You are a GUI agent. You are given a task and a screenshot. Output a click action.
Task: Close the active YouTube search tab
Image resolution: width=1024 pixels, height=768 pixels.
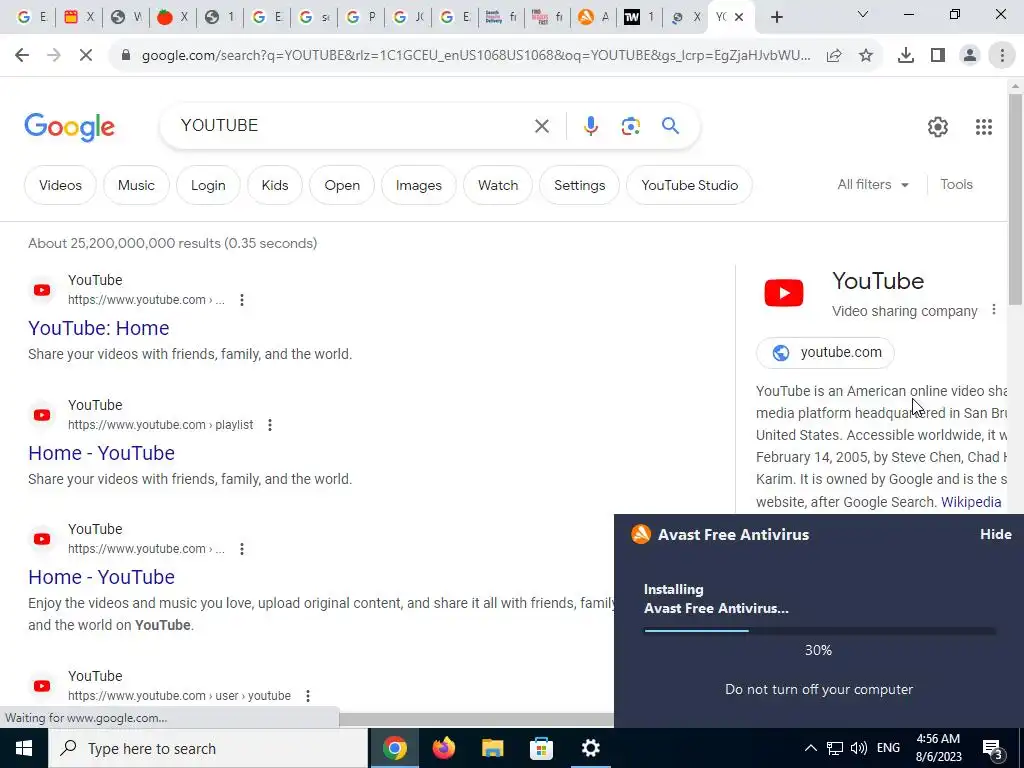(x=739, y=17)
